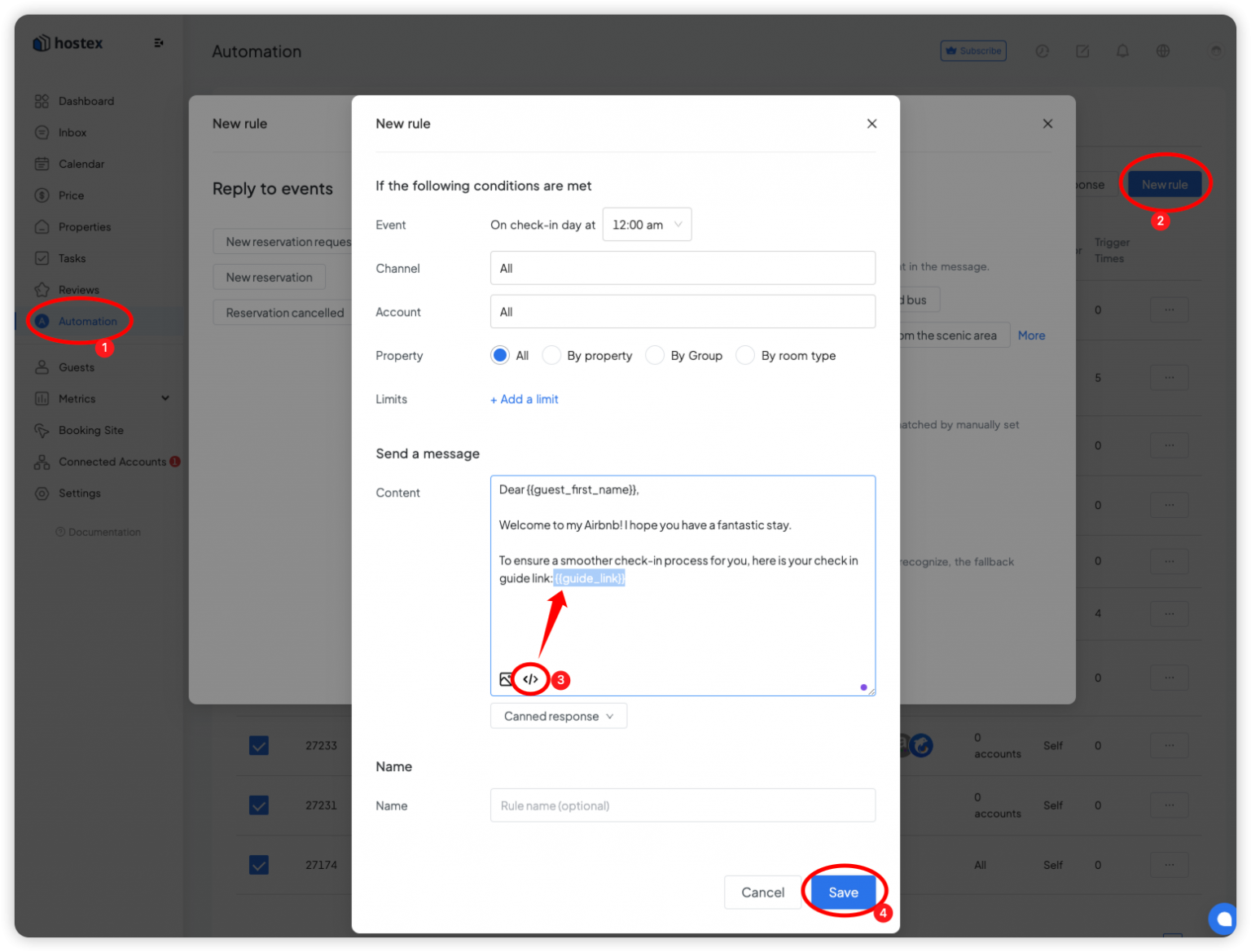Click the notification bell icon
This screenshot has height=952, width=1251.
pyautogui.click(x=1122, y=51)
